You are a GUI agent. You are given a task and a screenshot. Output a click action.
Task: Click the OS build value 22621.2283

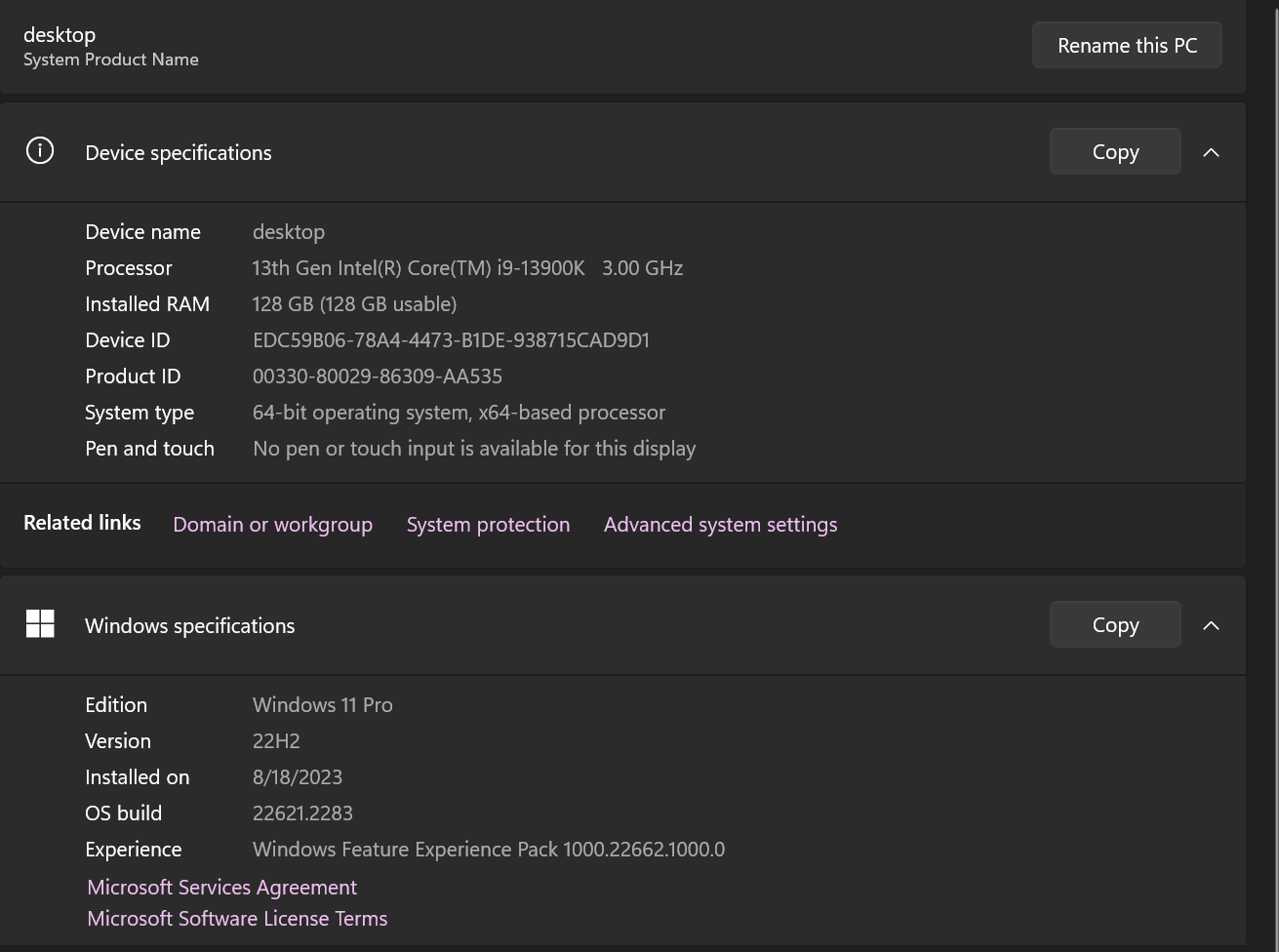[302, 813]
